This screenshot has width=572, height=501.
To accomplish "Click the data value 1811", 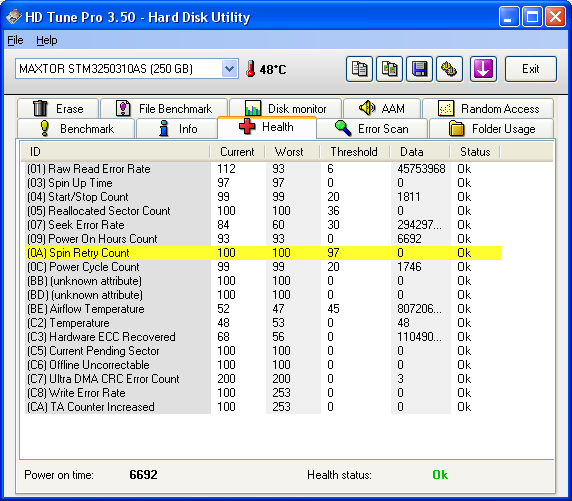I will click(x=409, y=197).
